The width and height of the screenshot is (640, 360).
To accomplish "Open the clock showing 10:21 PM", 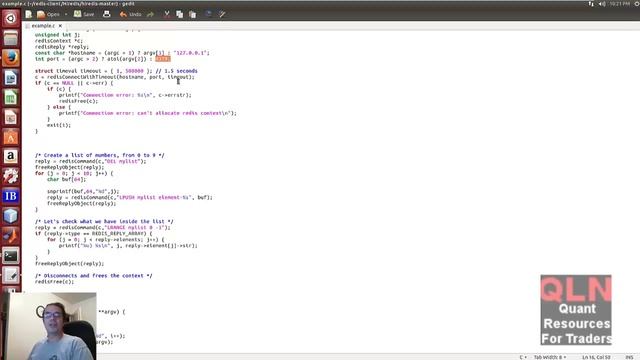I will coord(620,4).
